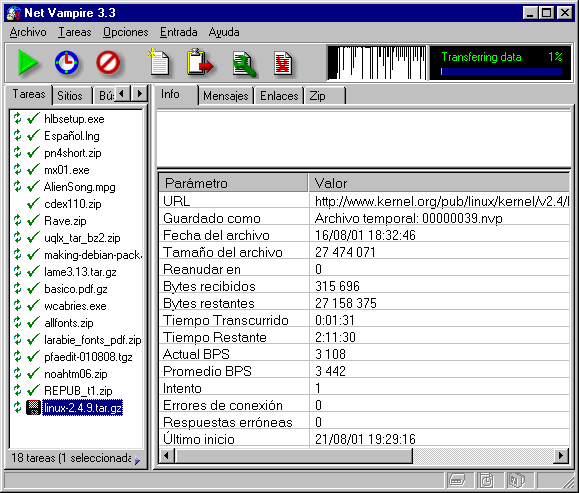Click the checkmark beside REPUB_t1.zip

(x=33, y=390)
